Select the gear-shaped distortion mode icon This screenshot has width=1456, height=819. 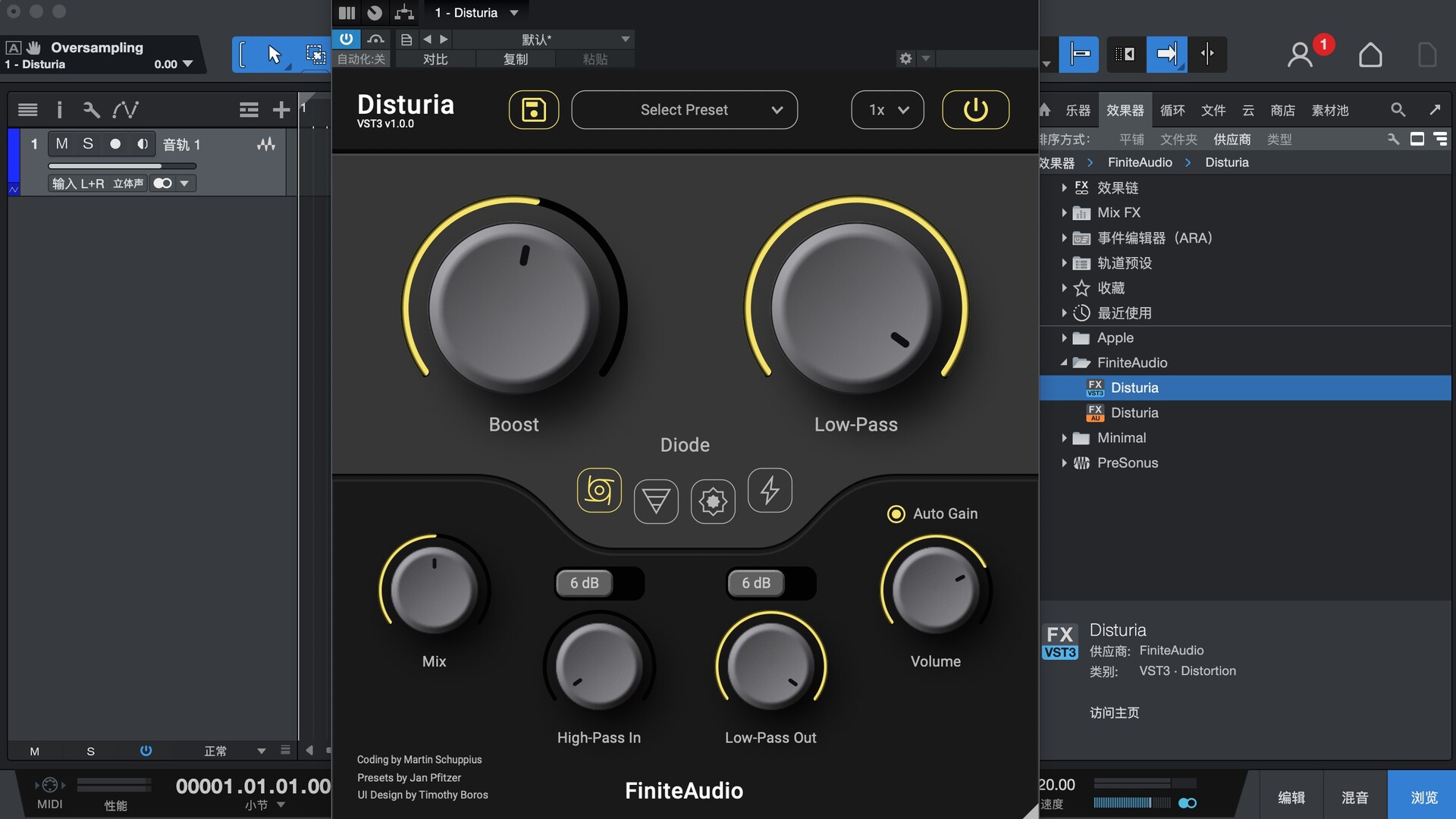(713, 501)
